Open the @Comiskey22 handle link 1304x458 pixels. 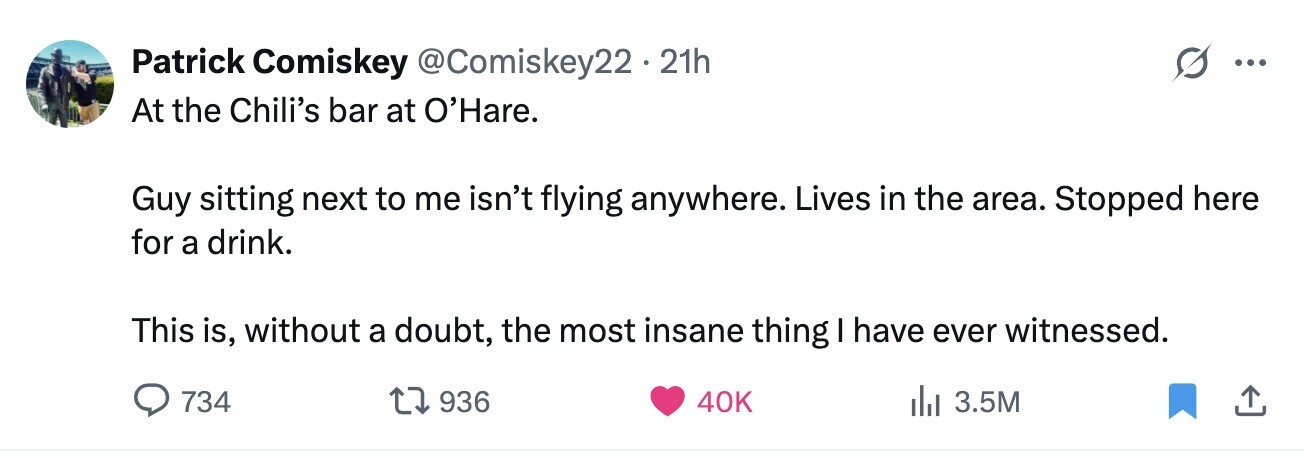click(526, 62)
